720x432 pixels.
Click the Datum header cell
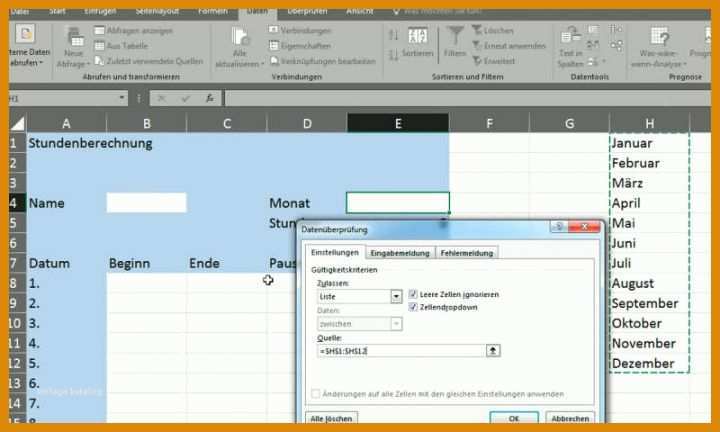pyautogui.click(x=67, y=263)
